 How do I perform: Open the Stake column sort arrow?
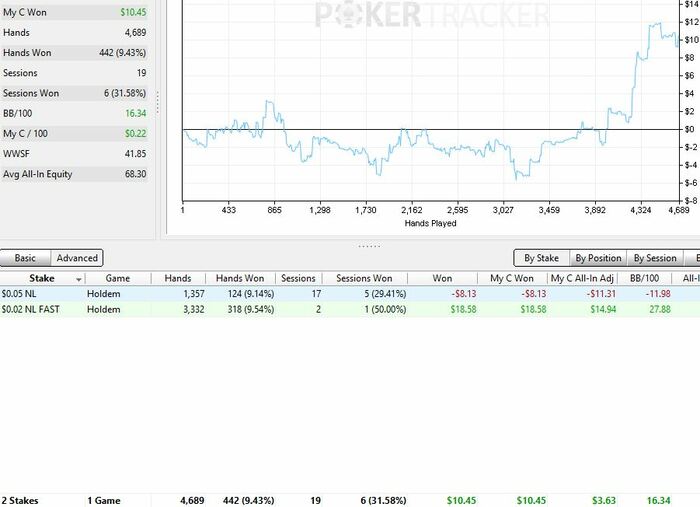click(79, 279)
